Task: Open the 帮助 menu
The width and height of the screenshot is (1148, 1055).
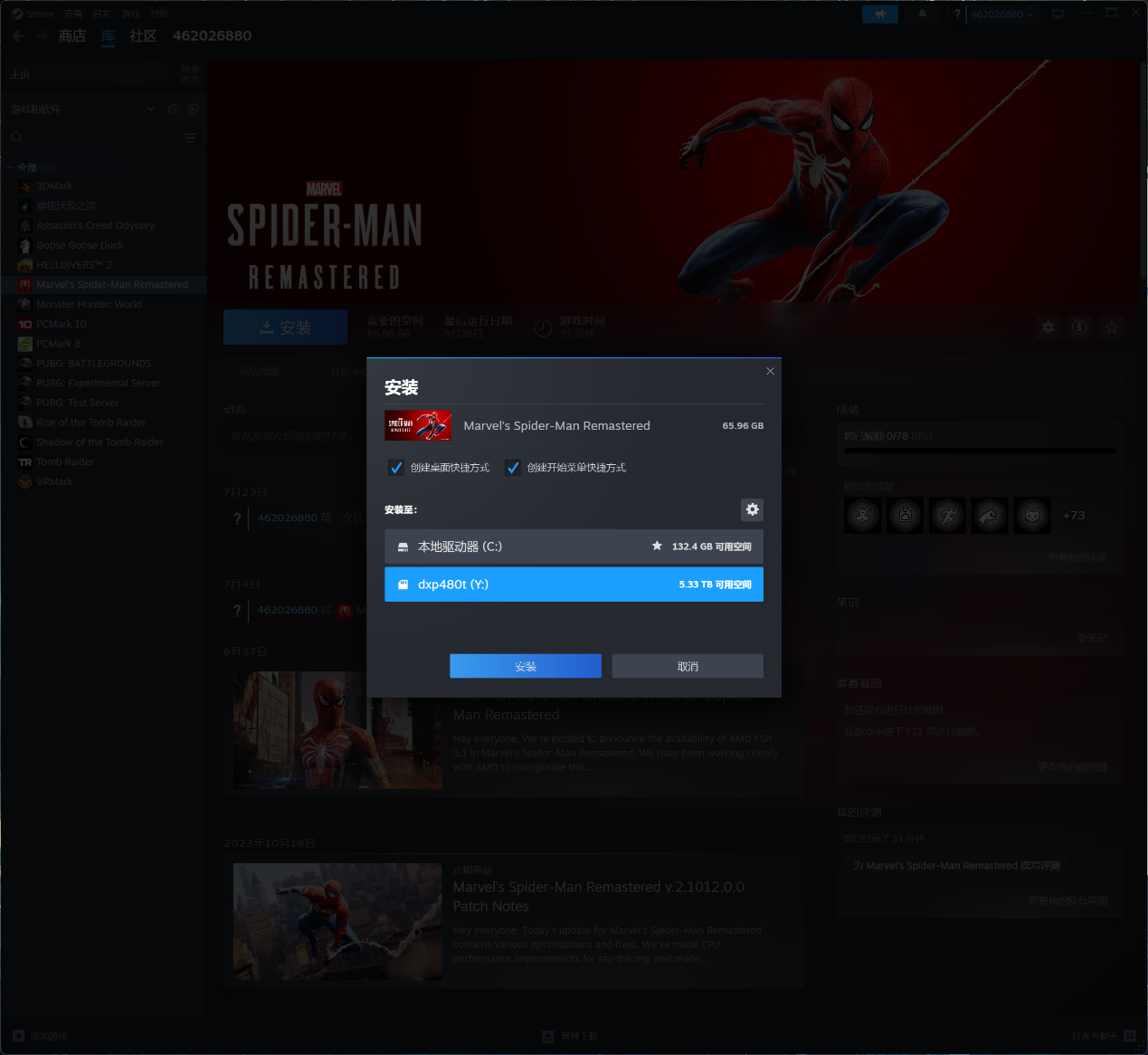Action: tap(160, 14)
